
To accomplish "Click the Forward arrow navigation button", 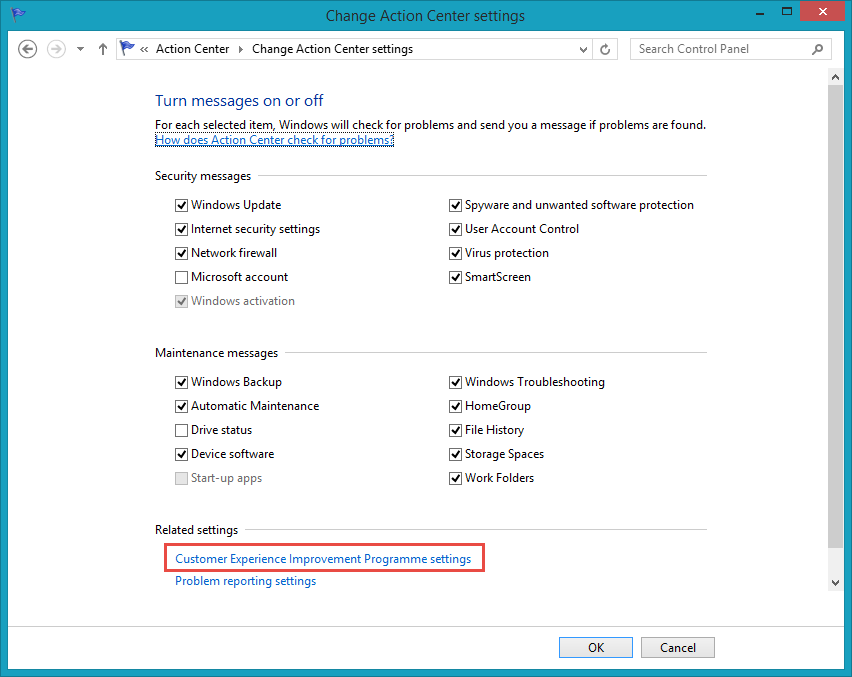I will coord(56,49).
